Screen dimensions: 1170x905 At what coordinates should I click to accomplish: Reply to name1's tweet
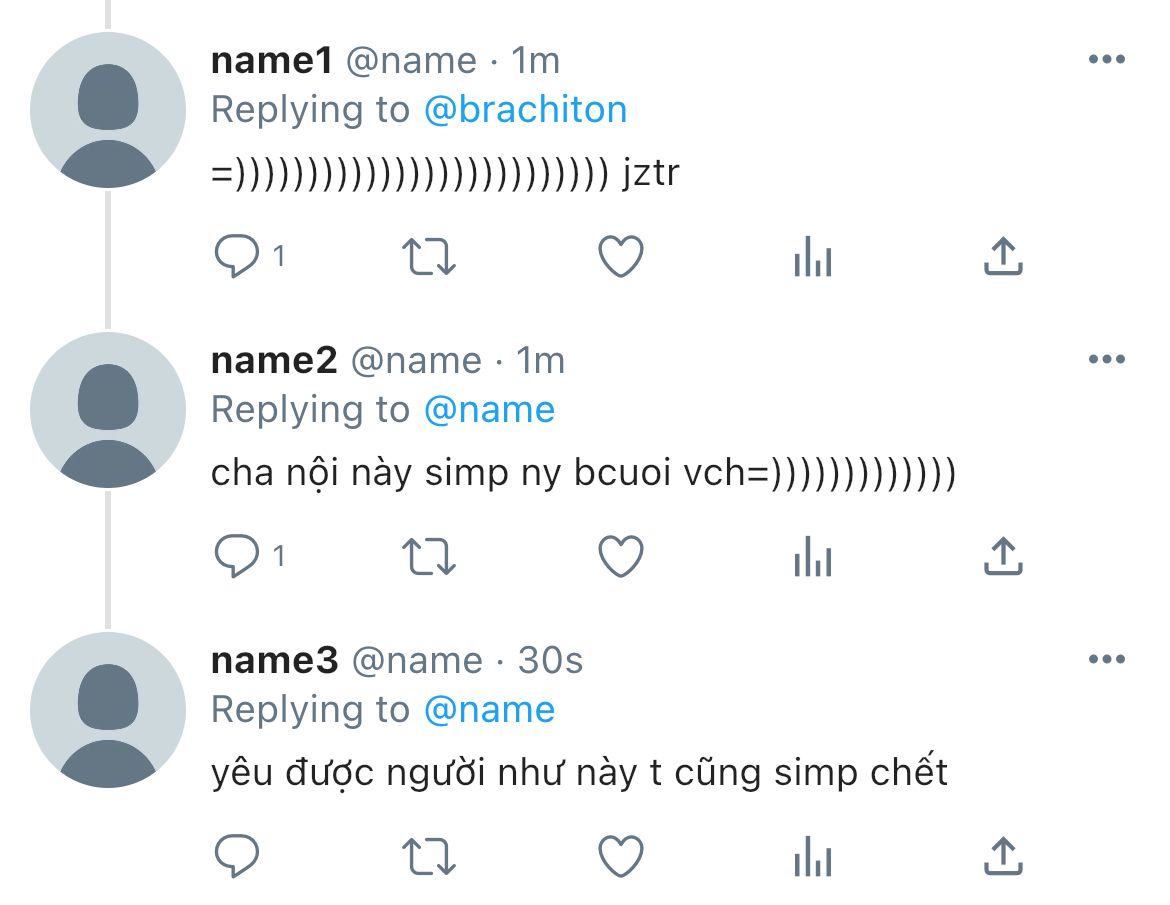click(x=237, y=256)
